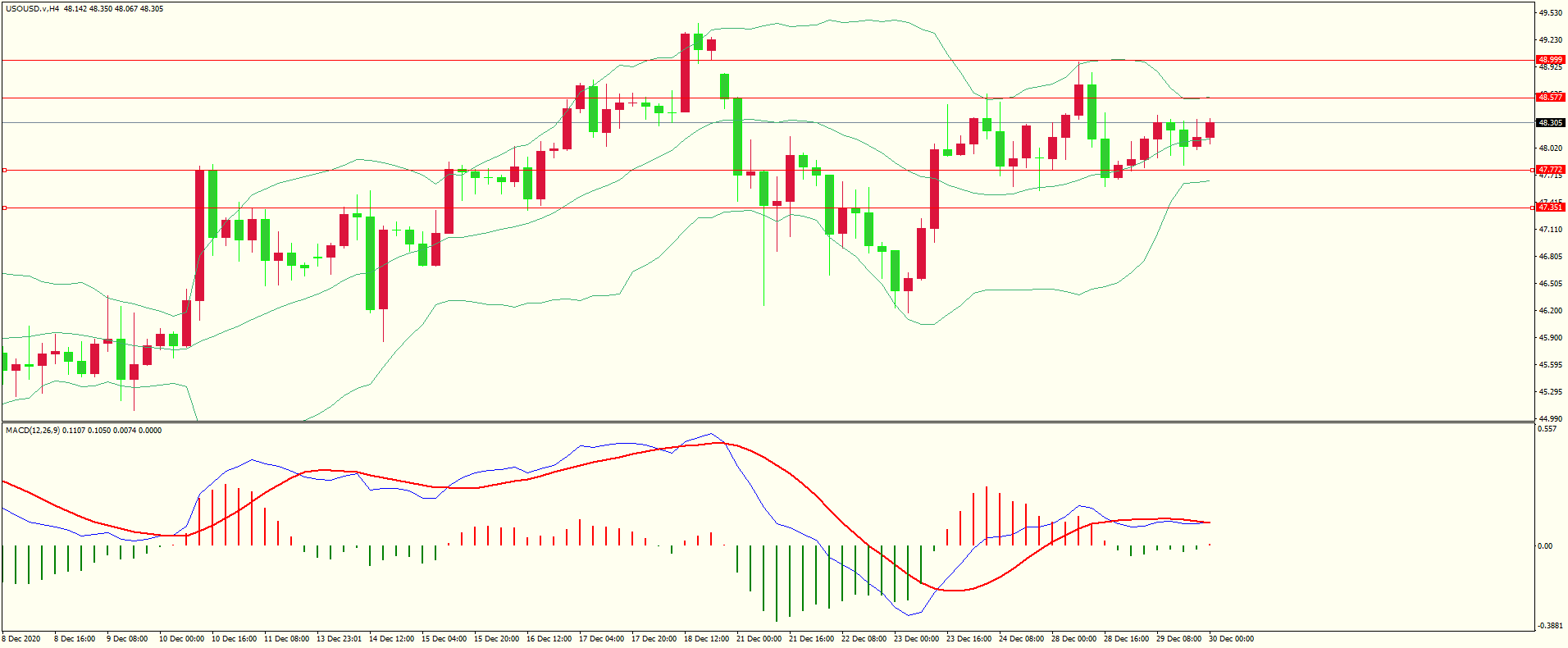This screenshot has height=648, width=1568.
Task: Click the 30 Dec 00:00 time label
Action: [x=1231, y=639]
